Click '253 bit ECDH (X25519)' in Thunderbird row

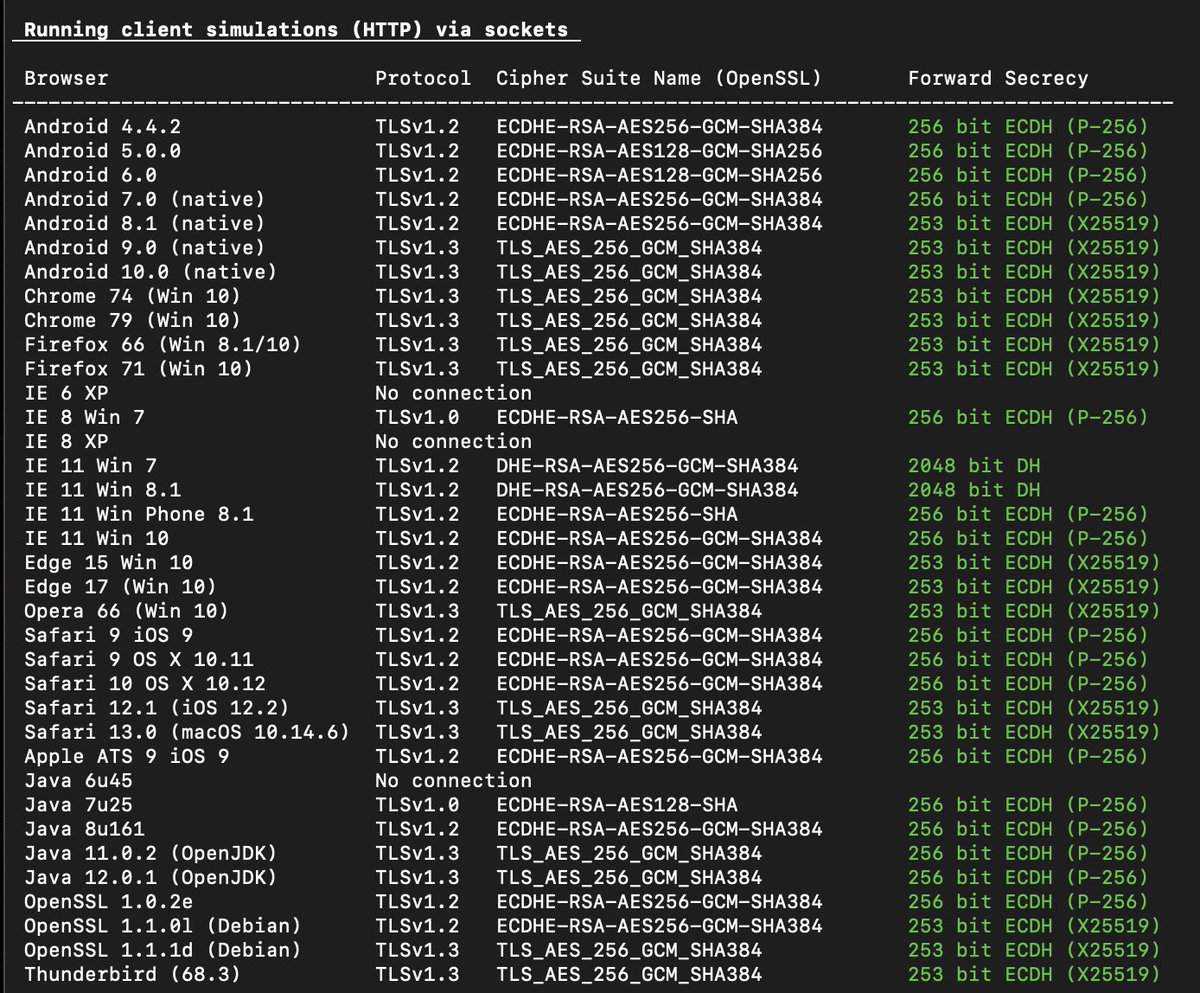click(1034, 974)
